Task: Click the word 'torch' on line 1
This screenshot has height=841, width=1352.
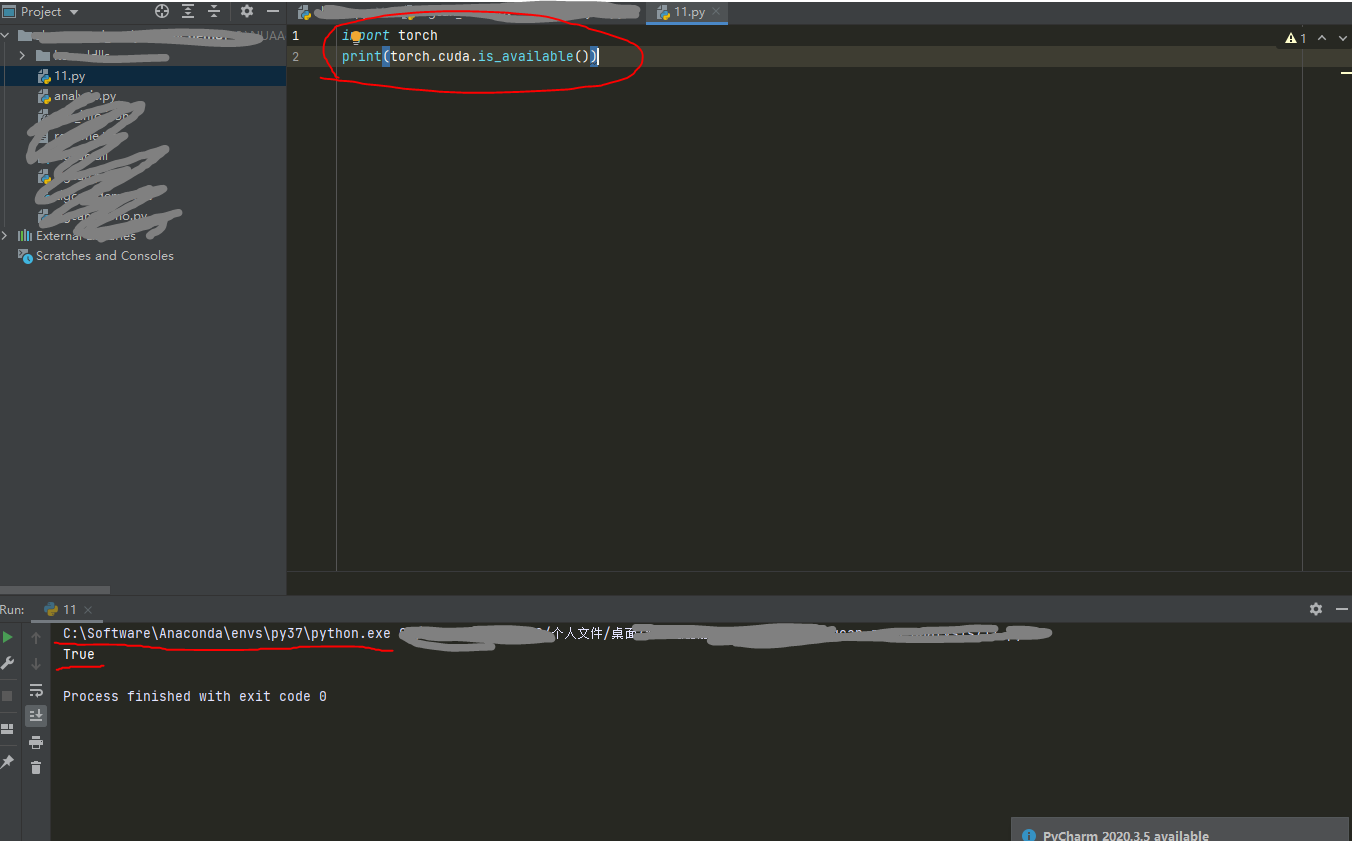Action: (x=418, y=35)
